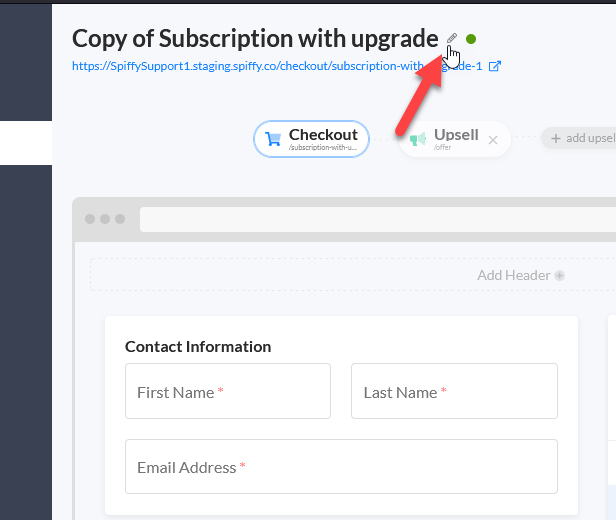Select the Checkout step tab
The image size is (616, 520).
coord(311,139)
